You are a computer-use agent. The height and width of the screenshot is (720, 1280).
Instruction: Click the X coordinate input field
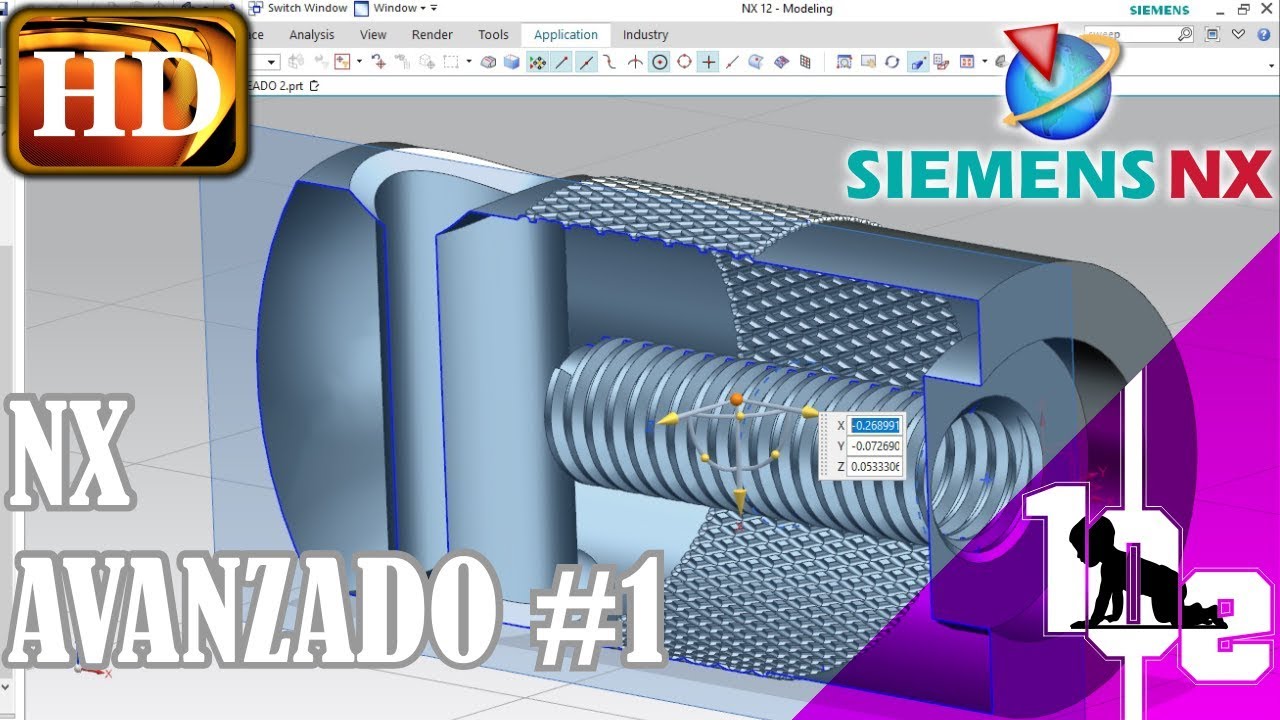875,424
